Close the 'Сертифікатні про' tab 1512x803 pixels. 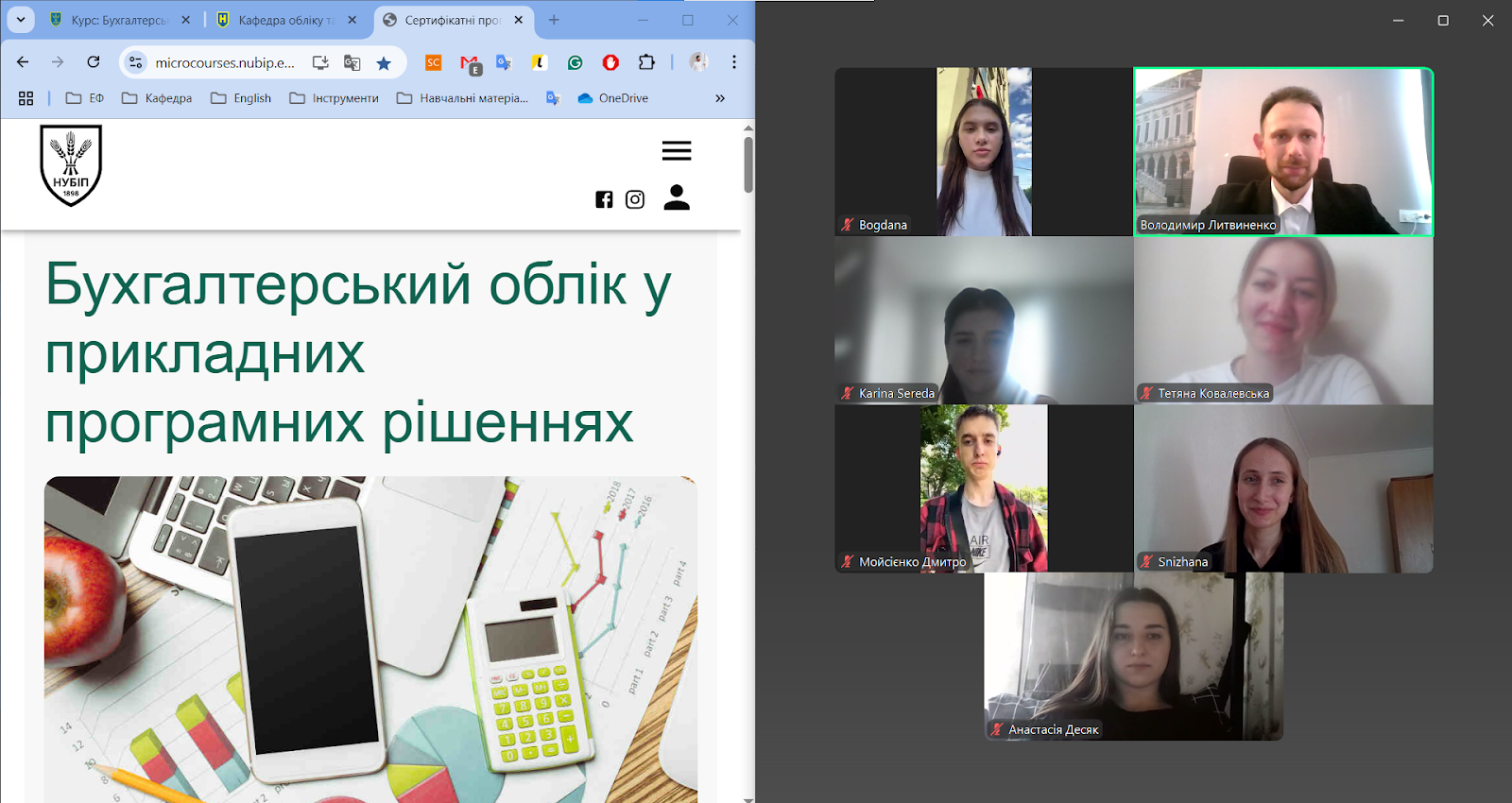tap(519, 20)
